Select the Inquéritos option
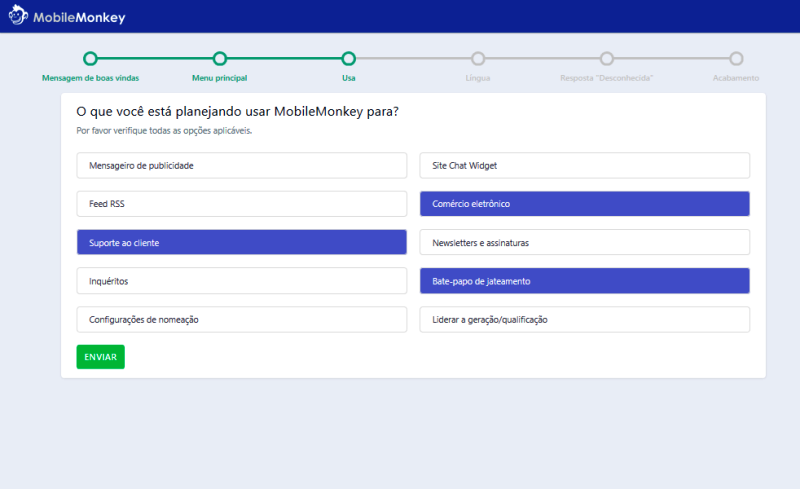This screenshot has width=800, height=489. point(242,281)
